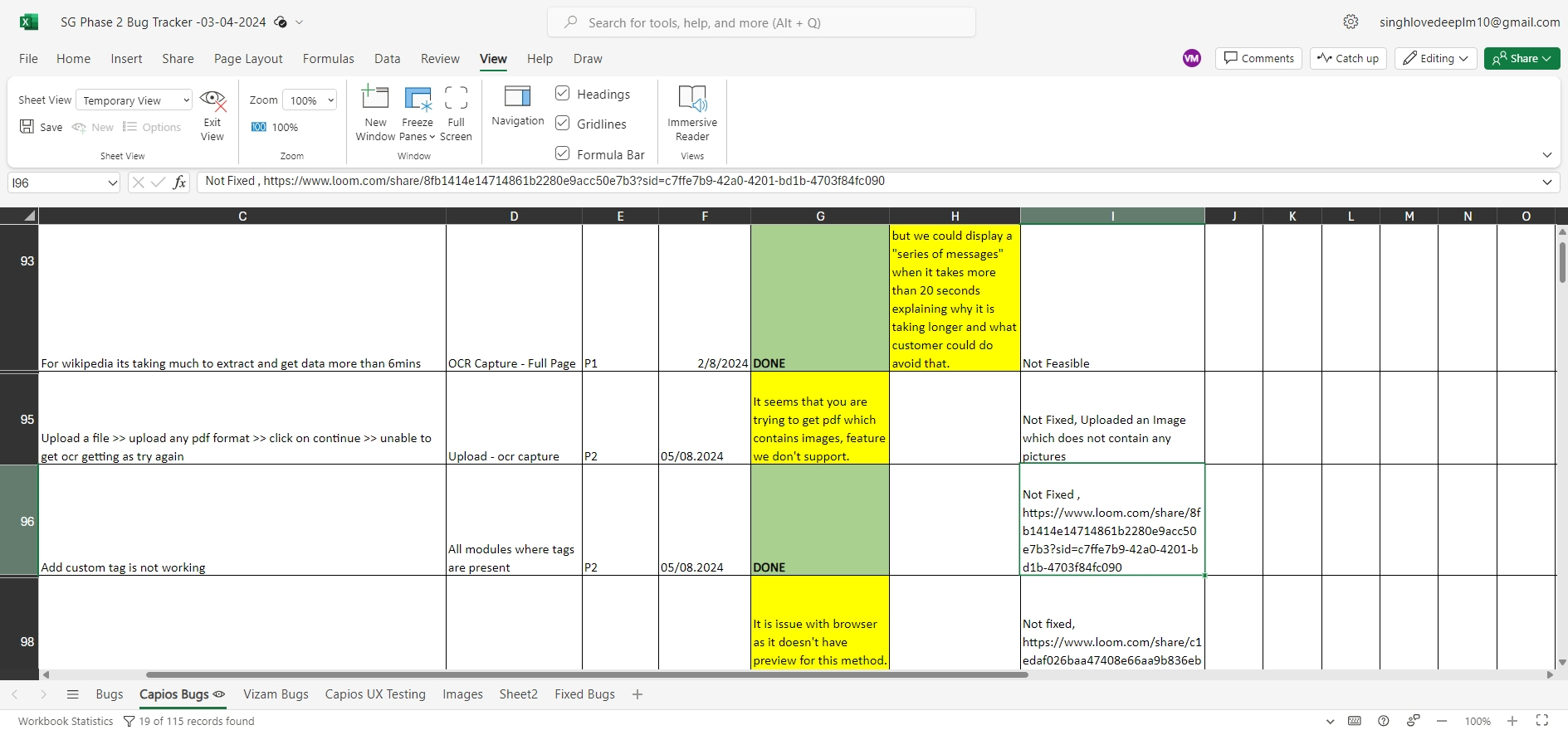Click the search box
The height and width of the screenshot is (730, 1568).
coord(761,22)
